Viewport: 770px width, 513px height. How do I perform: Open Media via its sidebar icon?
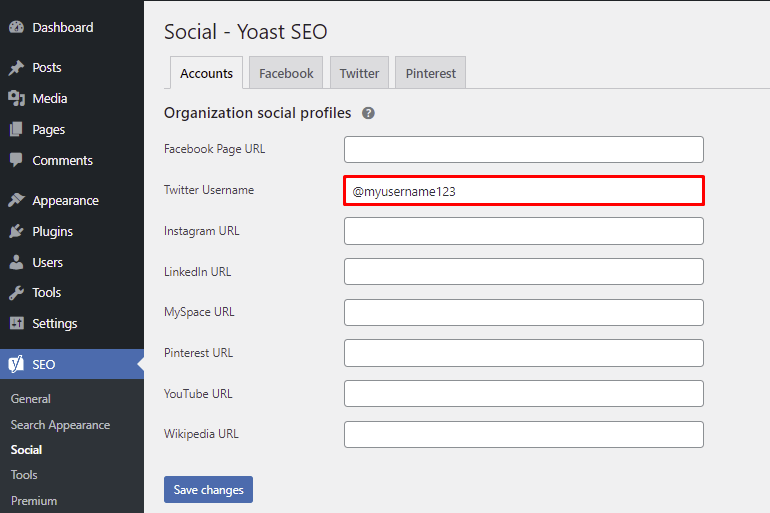(16, 98)
